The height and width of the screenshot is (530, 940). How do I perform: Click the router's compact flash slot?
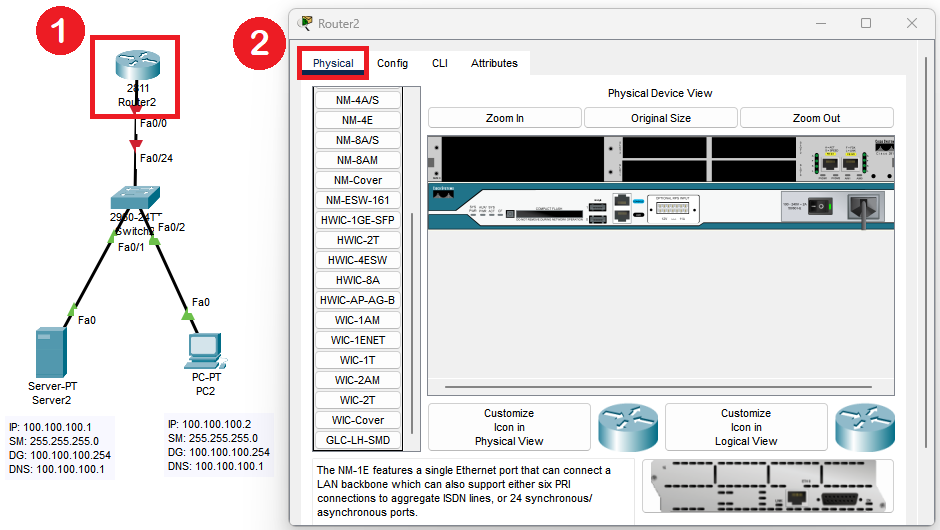549,213
